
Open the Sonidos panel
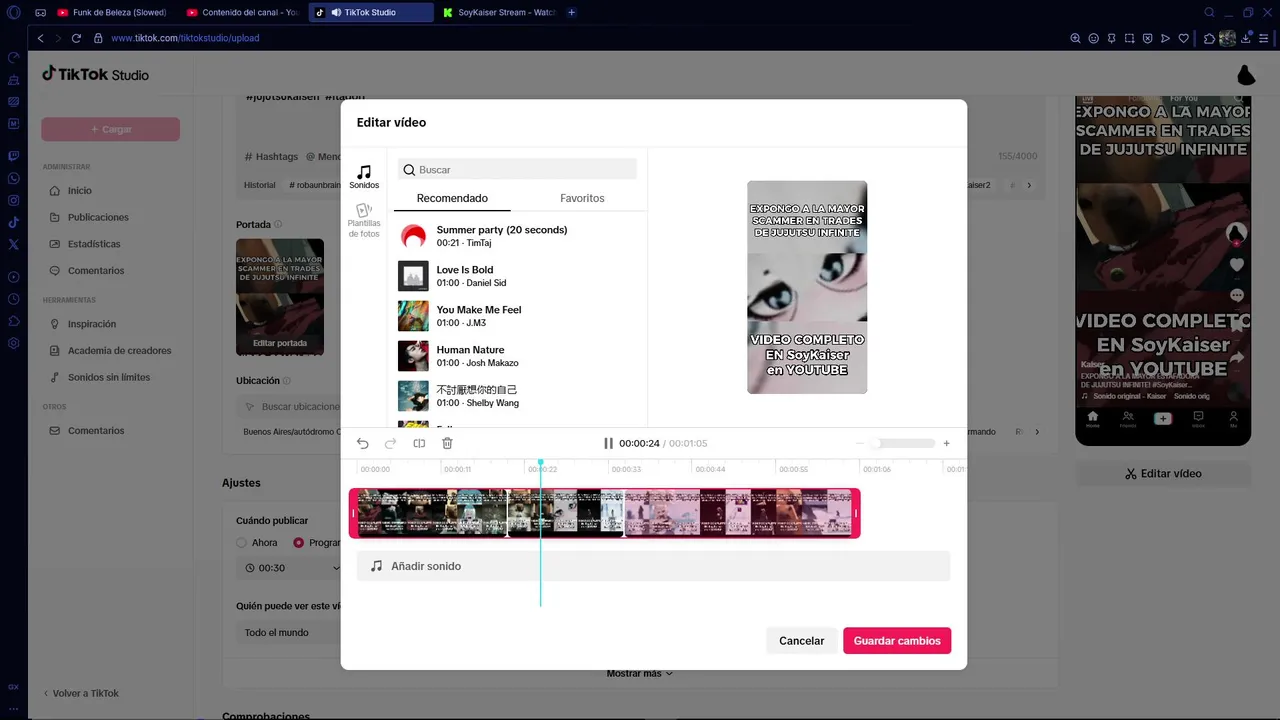pyautogui.click(x=364, y=177)
